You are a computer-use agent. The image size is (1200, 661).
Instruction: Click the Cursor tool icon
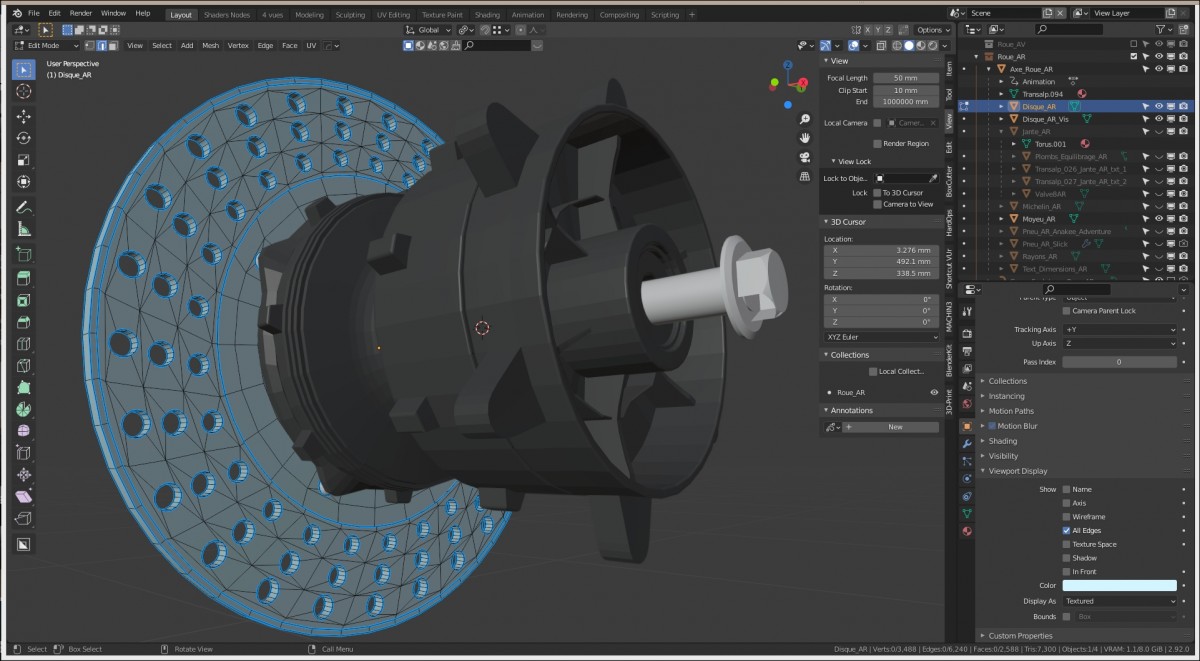point(24,91)
